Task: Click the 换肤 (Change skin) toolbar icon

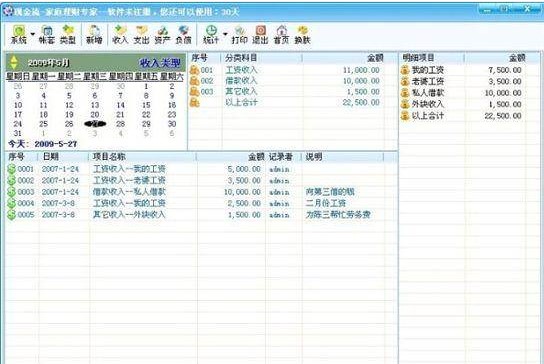Action: (302, 35)
